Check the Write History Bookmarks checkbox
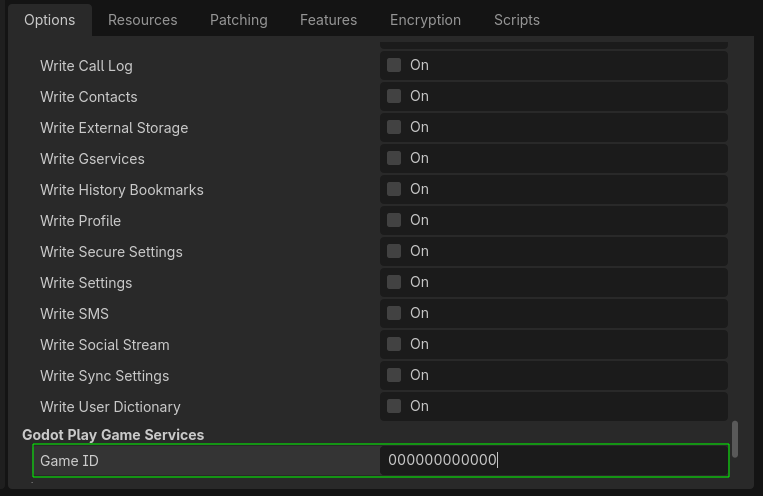 (x=394, y=189)
